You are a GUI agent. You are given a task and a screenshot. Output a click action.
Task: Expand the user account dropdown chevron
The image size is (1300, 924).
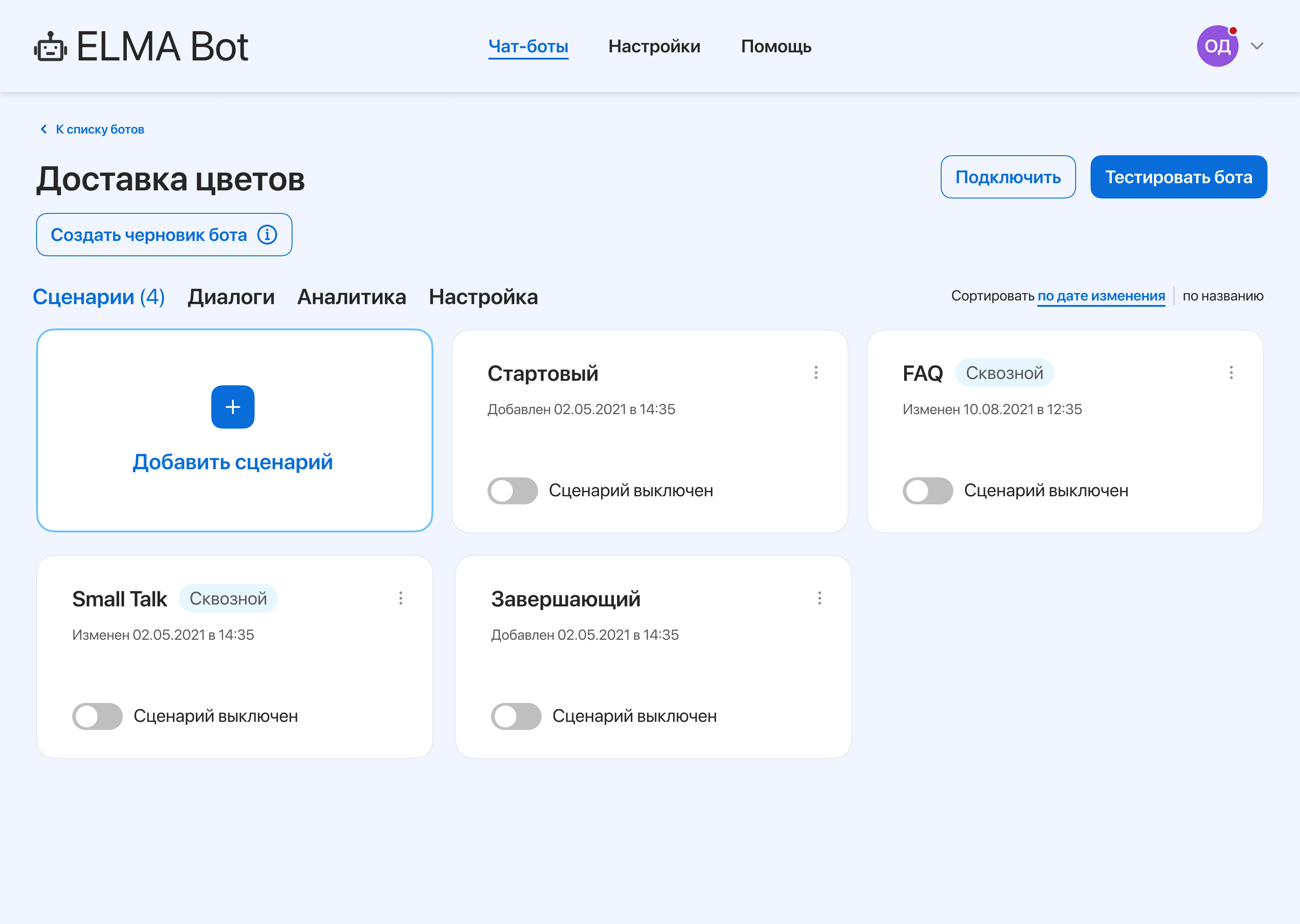point(1257,46)
